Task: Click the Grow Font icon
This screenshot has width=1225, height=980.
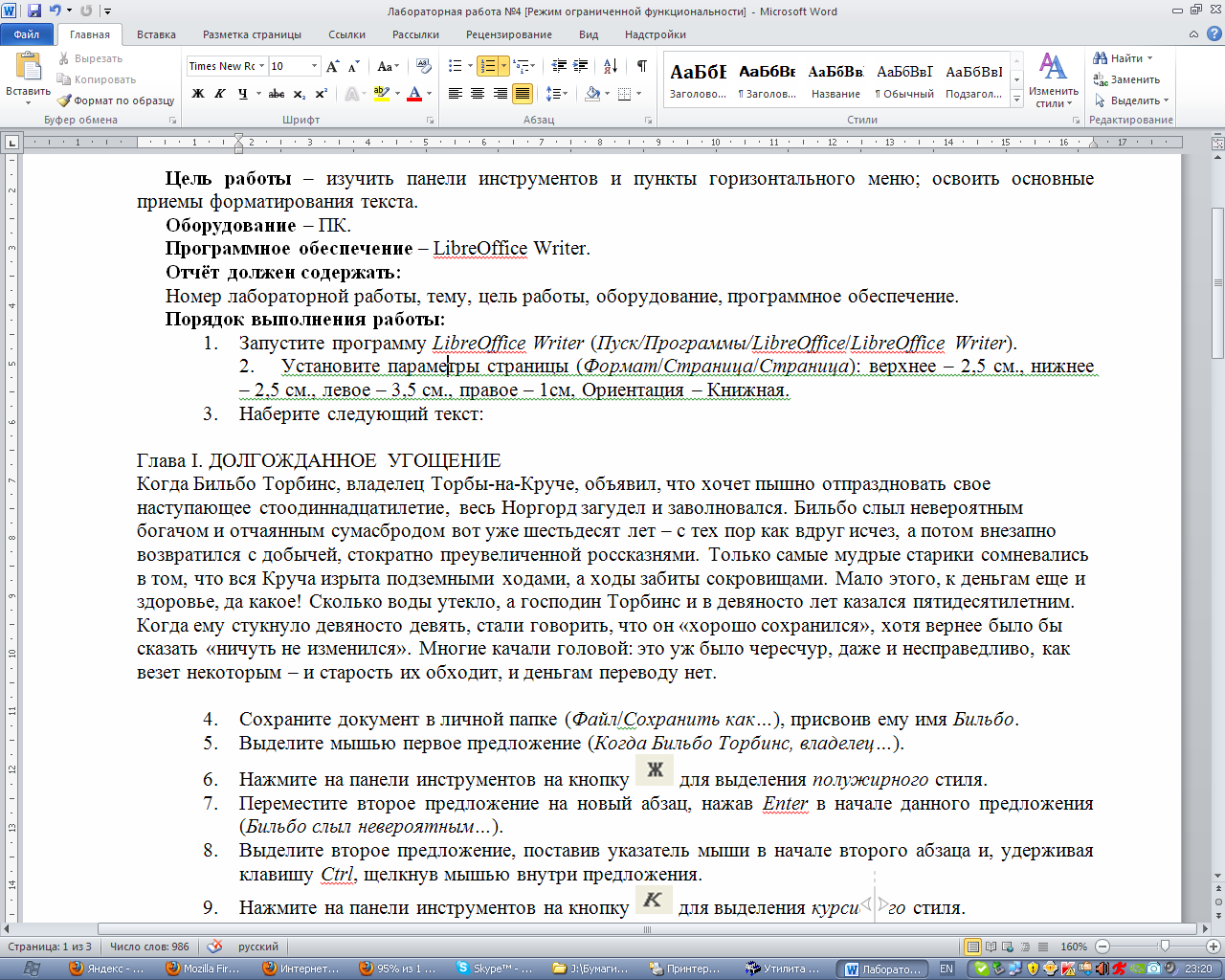Action: pos(332,66)
